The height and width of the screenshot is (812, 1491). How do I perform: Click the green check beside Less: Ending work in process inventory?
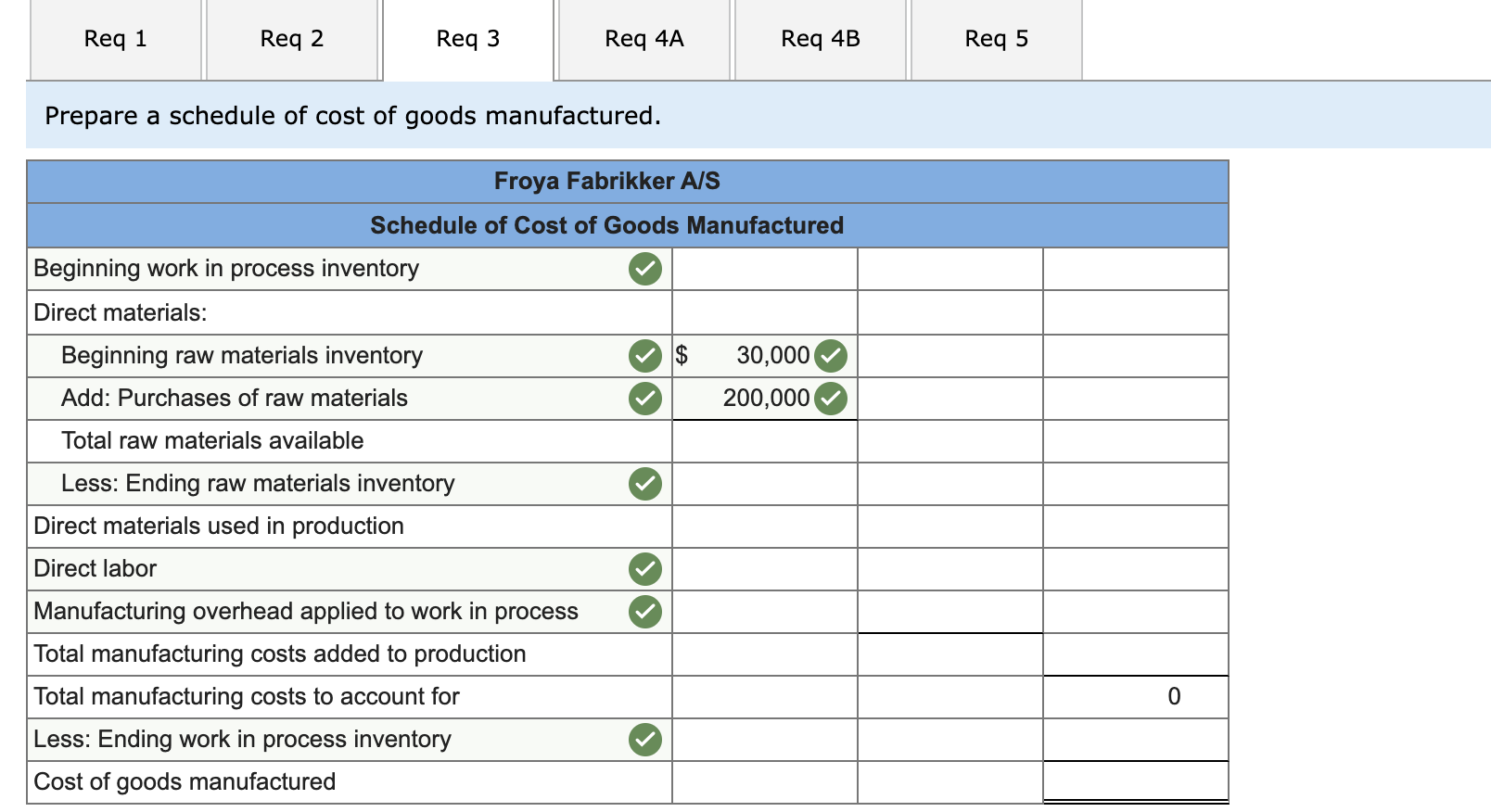[645, 740]
